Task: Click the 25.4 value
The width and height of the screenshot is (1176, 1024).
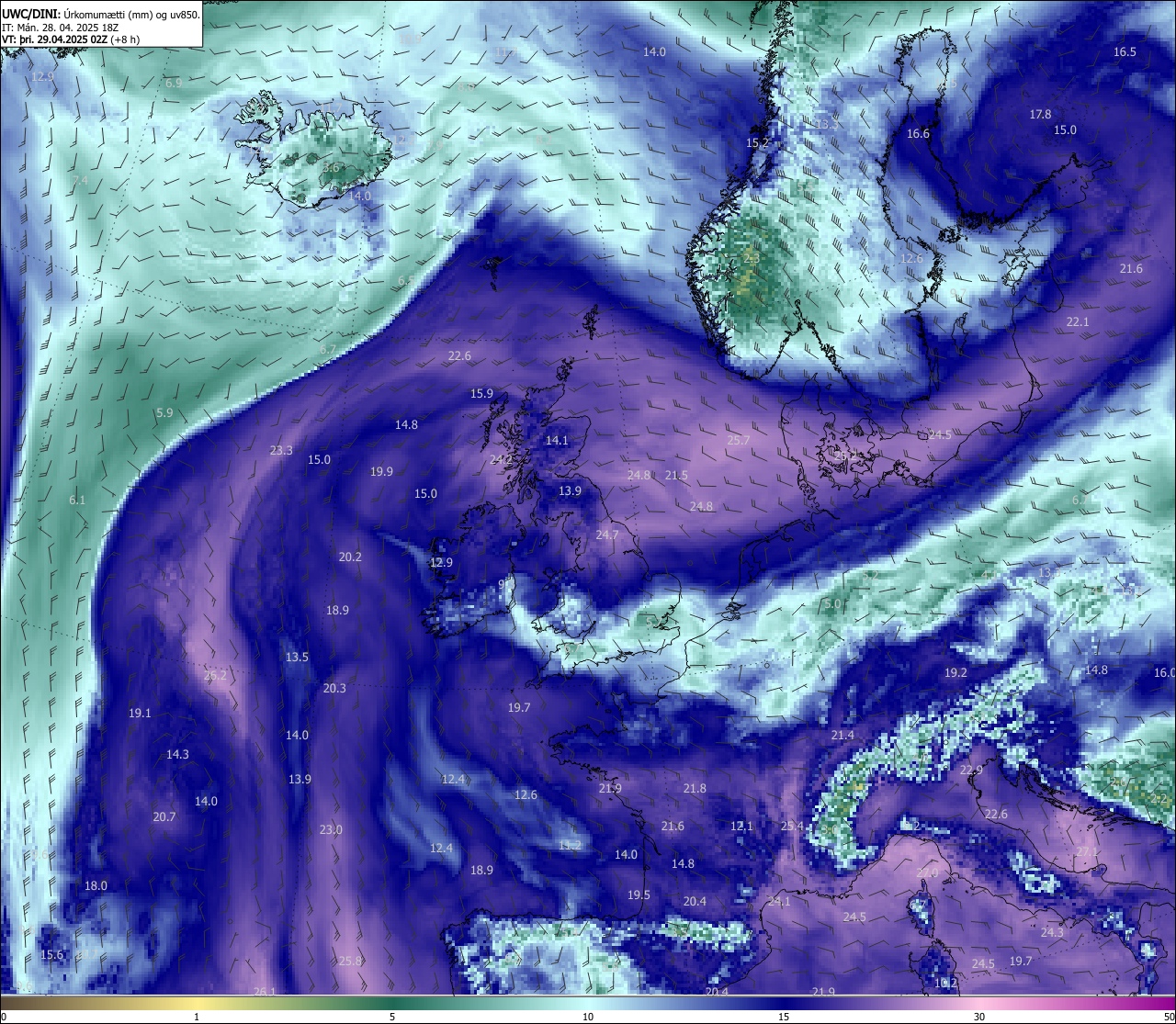Action: tap(792, 827)
